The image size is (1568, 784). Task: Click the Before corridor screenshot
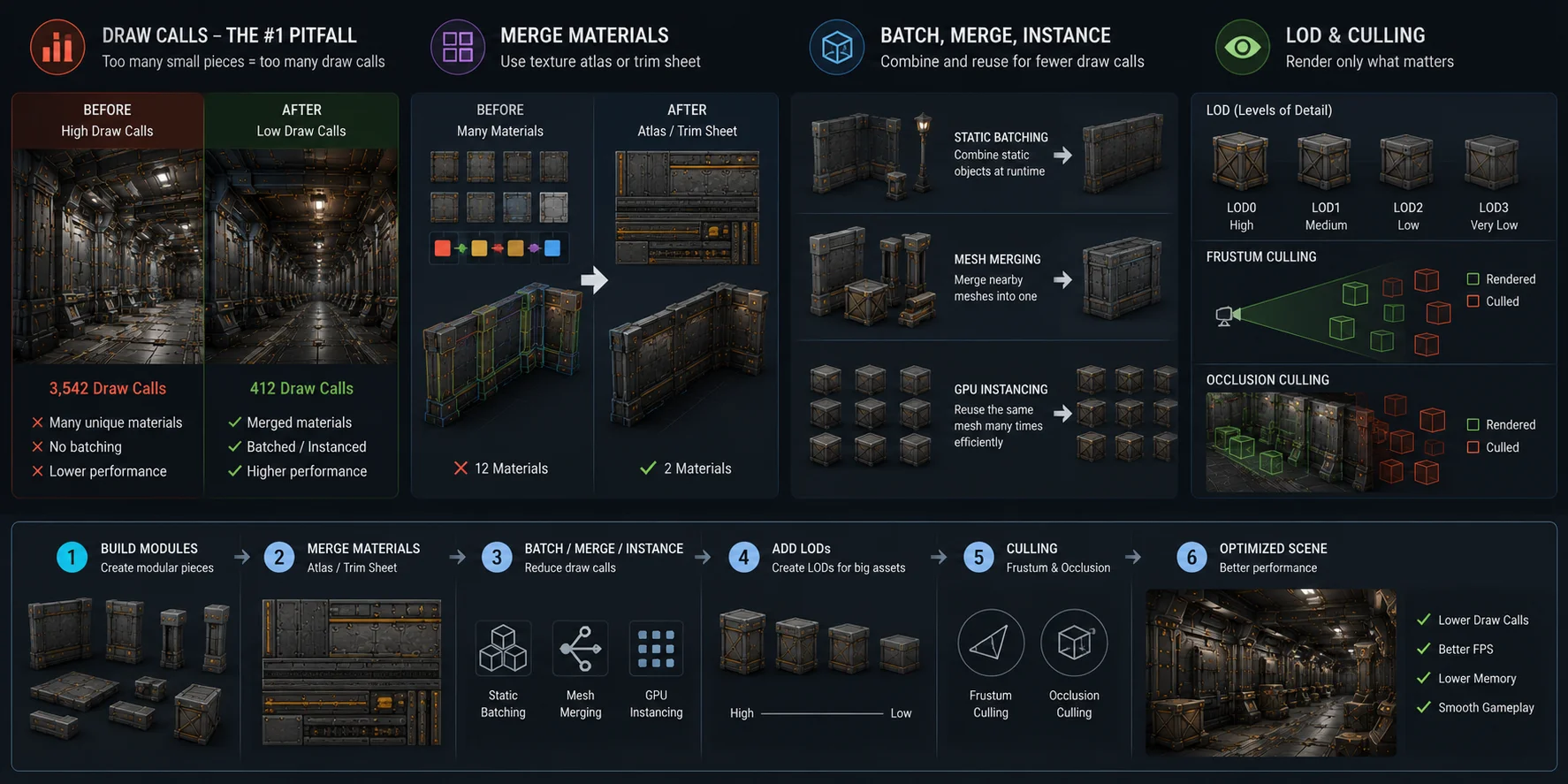click(108, 256)
